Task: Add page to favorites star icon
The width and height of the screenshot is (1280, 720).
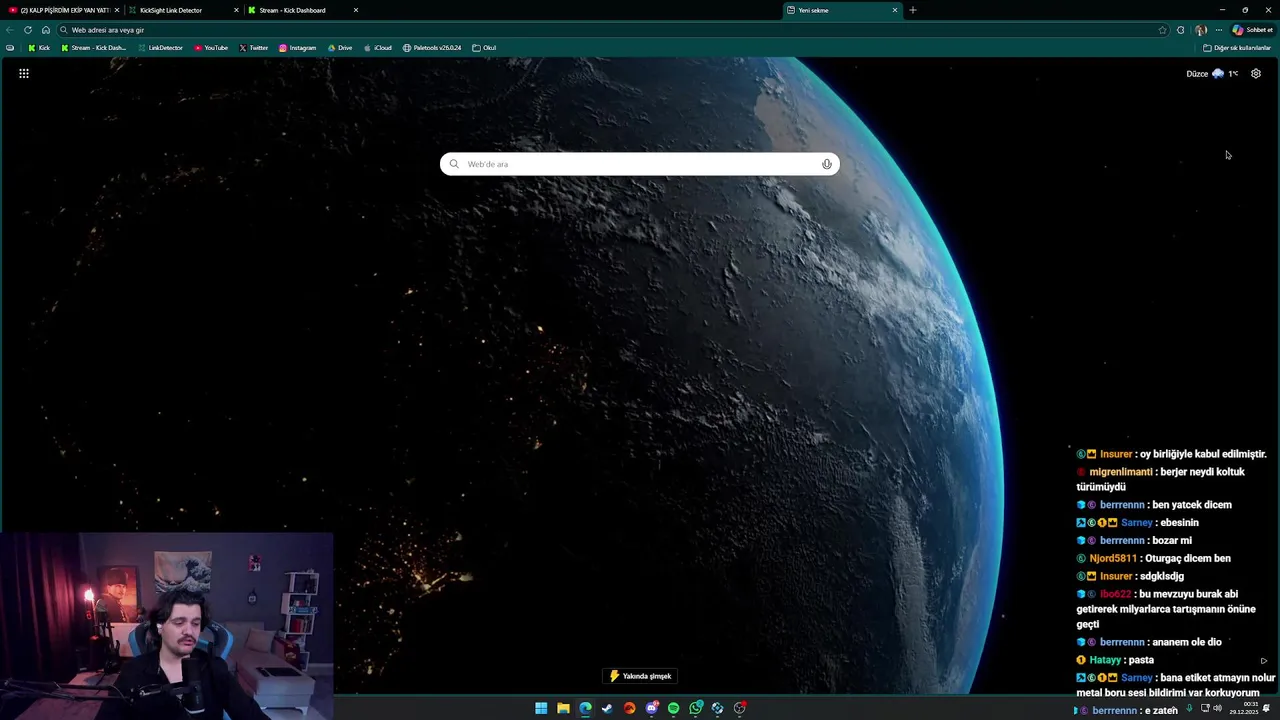Action: (1162, 30)
